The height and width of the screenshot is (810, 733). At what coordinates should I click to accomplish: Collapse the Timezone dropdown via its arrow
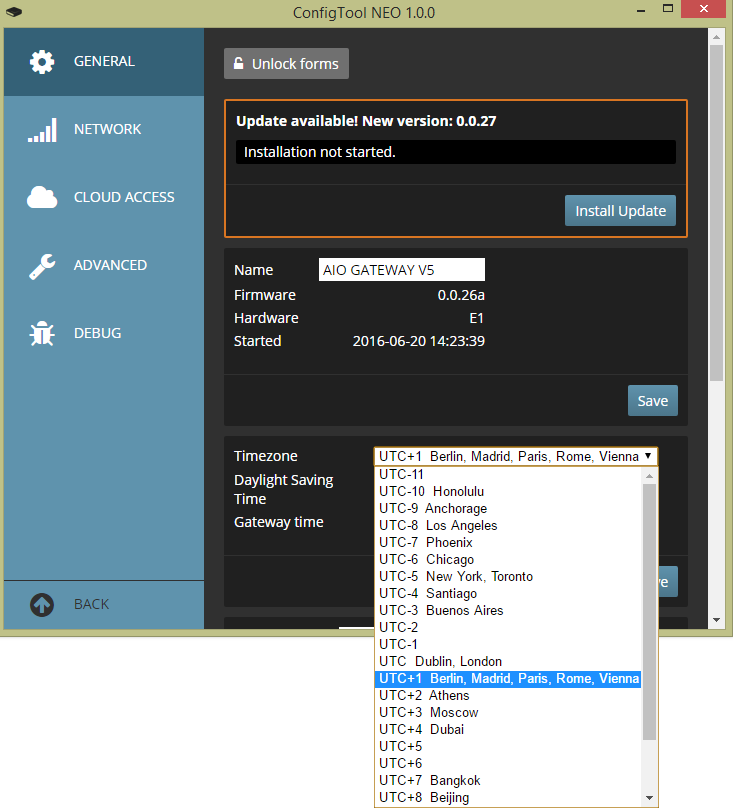coord(648,456)
